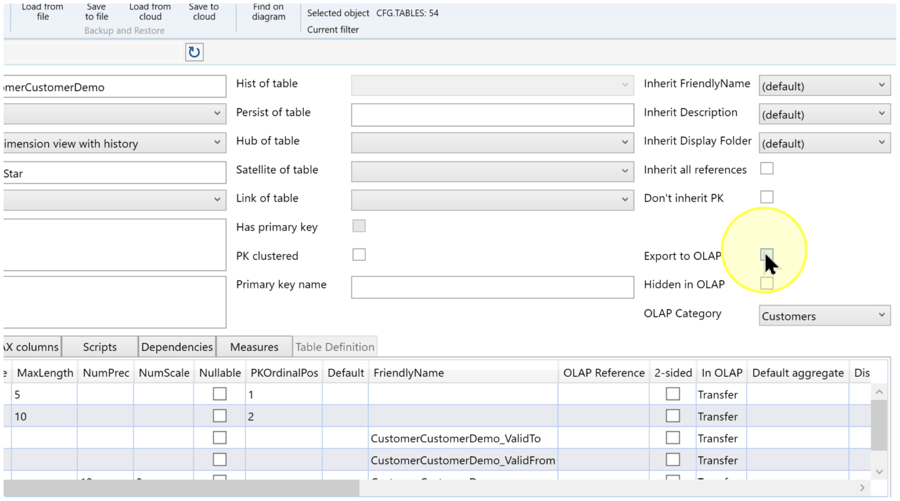
Task: Open Hist of table dropdown
Action: click(492, 85)
